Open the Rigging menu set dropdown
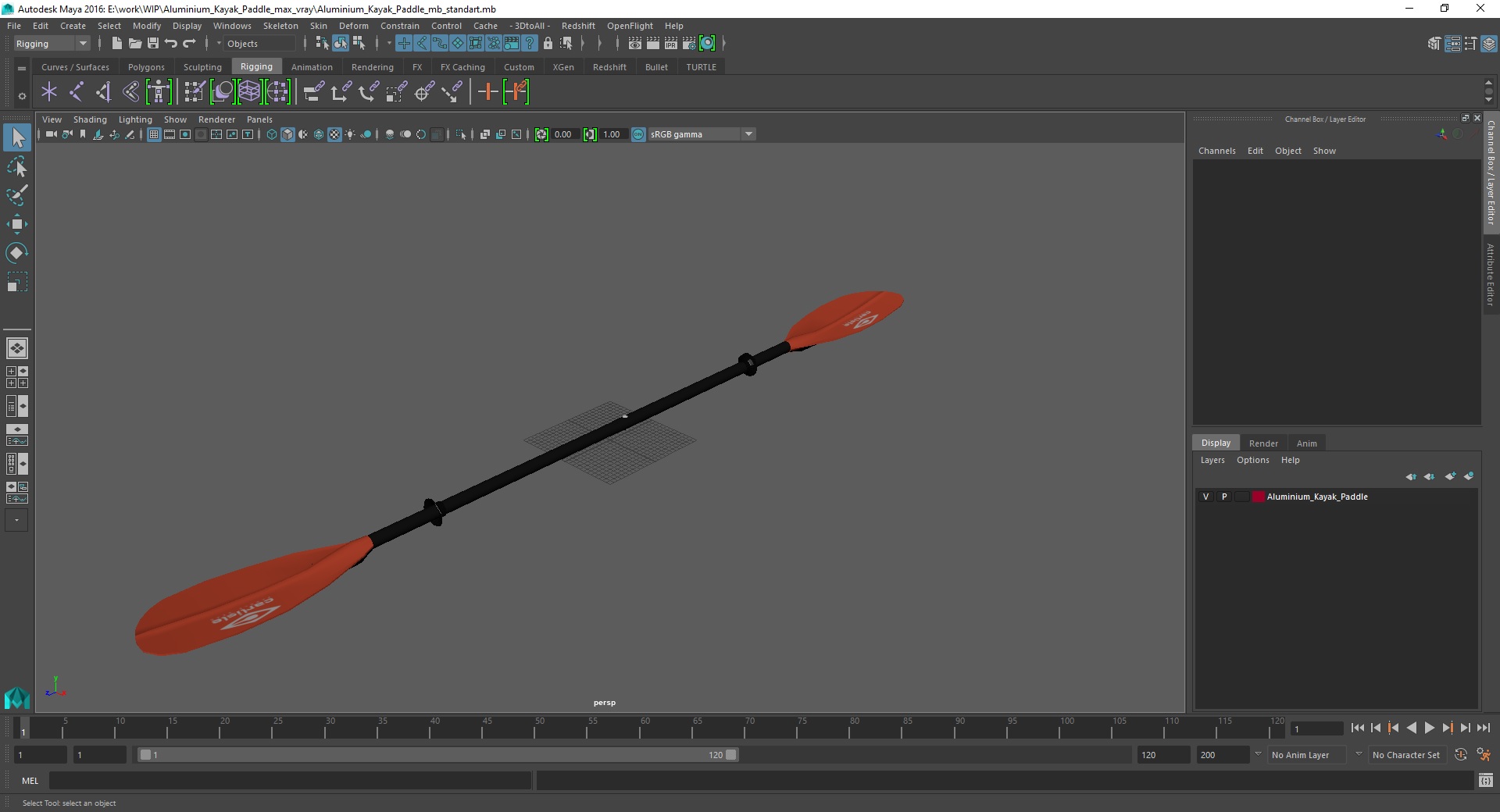1500x812 pixels. (52, 44)
